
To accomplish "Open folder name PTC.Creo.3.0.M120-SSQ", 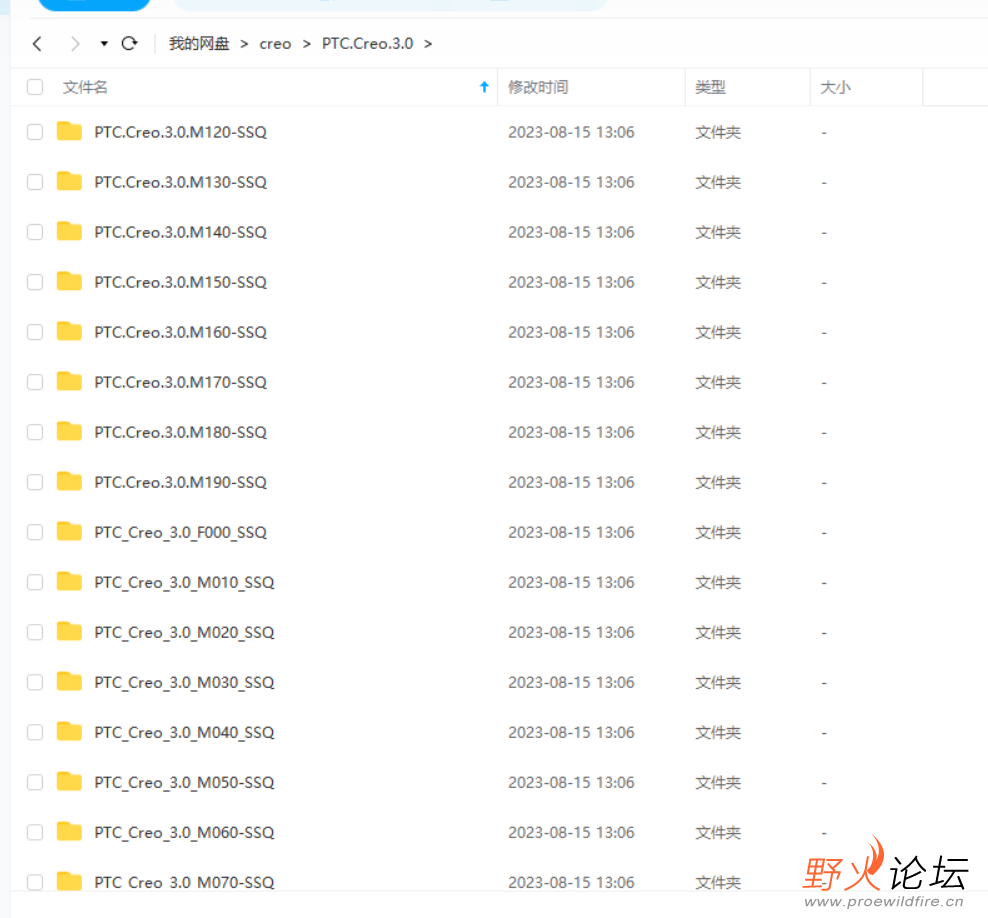I will point(181,132).
